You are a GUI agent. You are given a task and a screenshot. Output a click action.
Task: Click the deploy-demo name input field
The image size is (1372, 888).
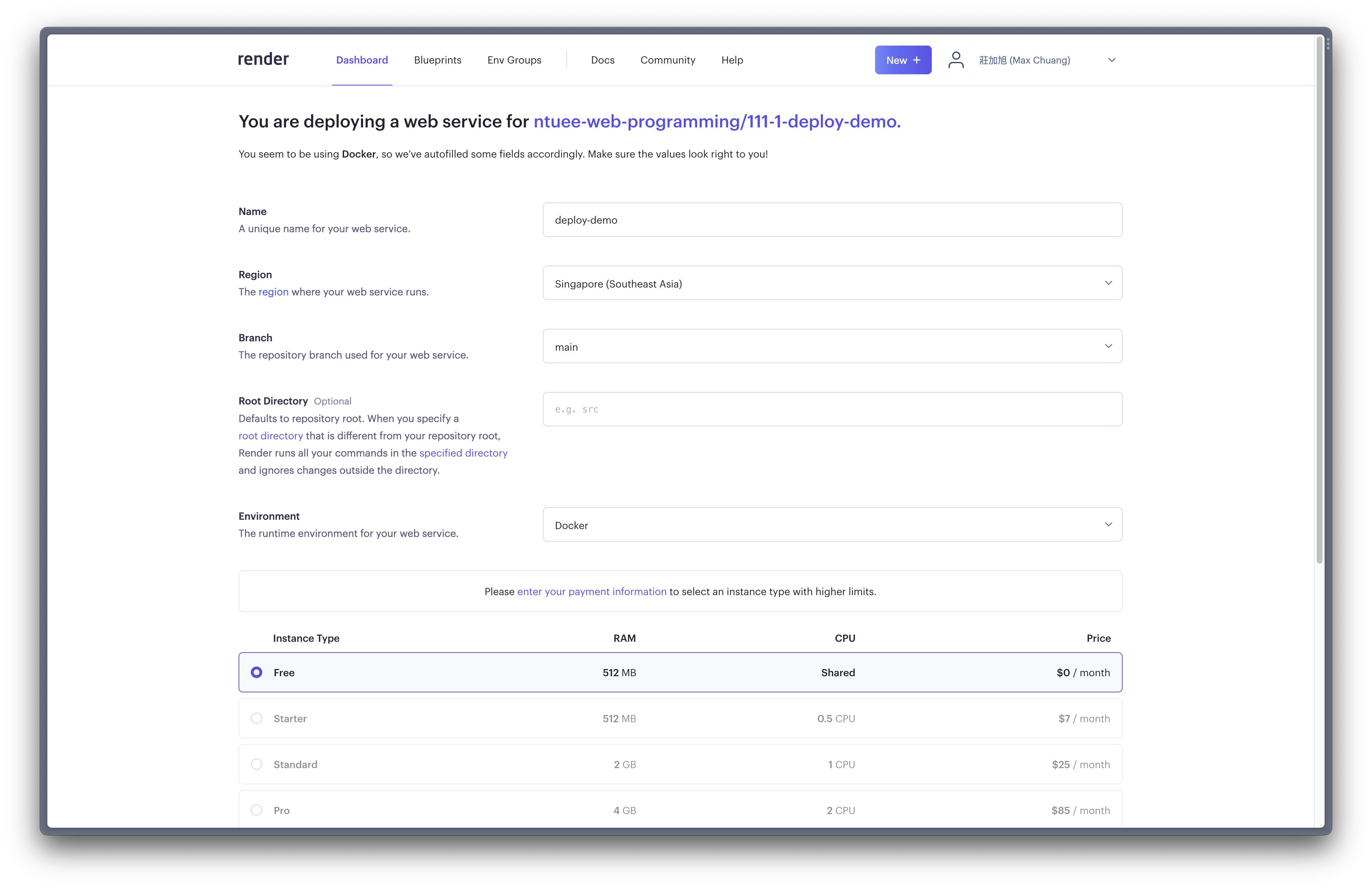833,219
